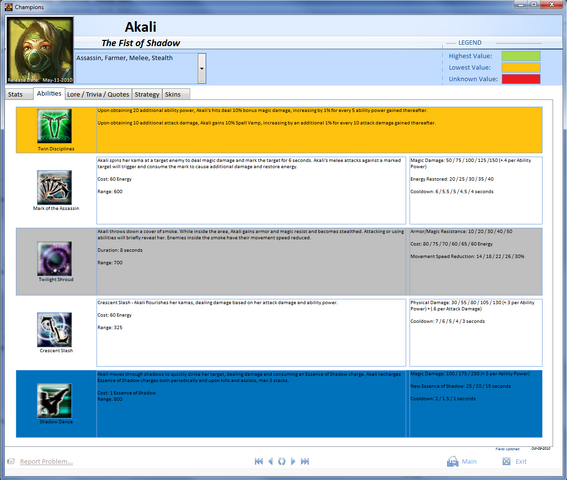Click the Champions window title icon
Image resolution: width=567 pixels, height=480 pixels.
pos(9,7)
